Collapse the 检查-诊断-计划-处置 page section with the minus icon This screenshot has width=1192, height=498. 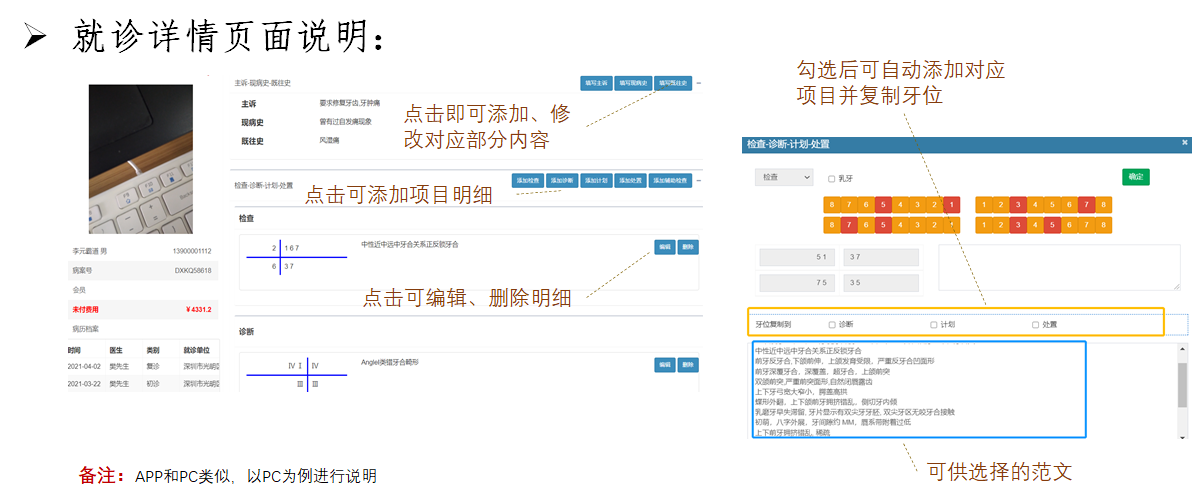(x=699, y=181)
